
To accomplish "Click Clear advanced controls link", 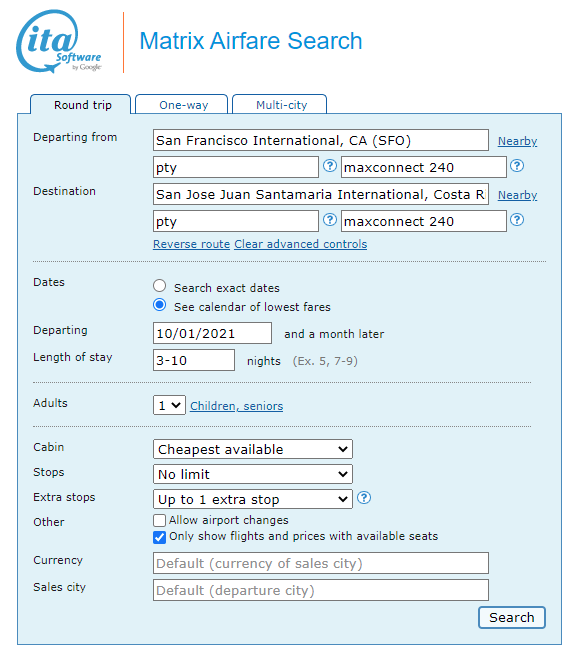I will (x=300, y=244).
